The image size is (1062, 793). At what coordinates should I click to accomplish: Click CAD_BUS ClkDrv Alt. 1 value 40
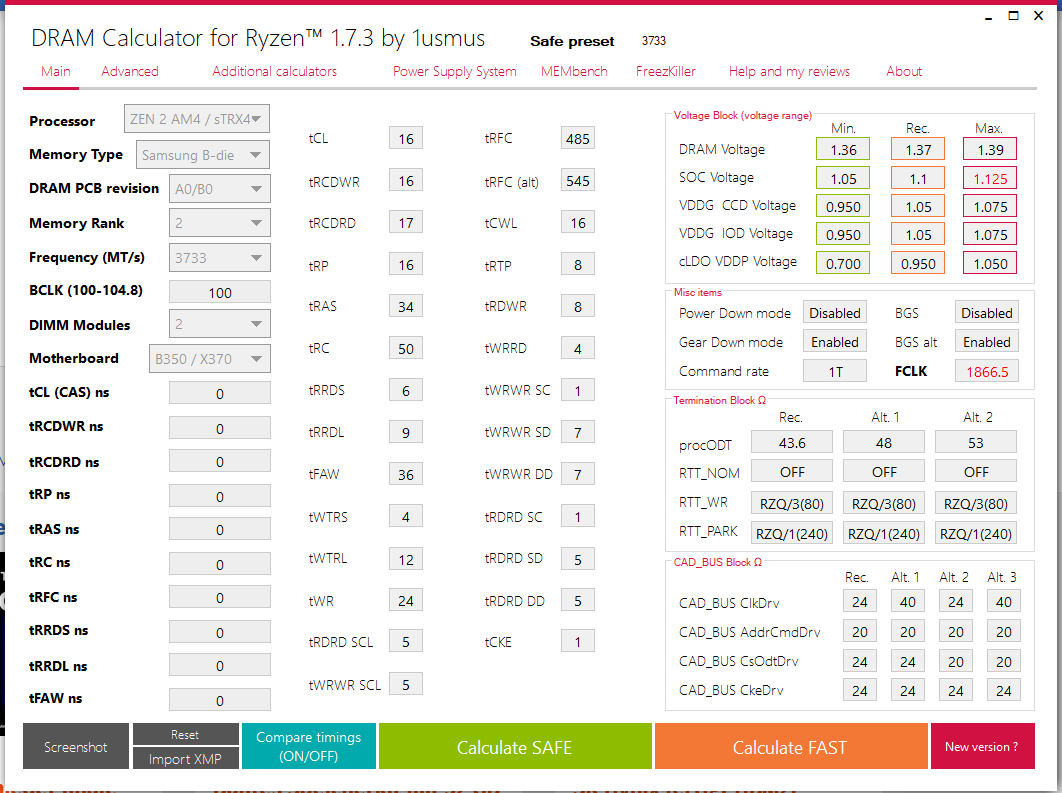(x=908, y=601)
